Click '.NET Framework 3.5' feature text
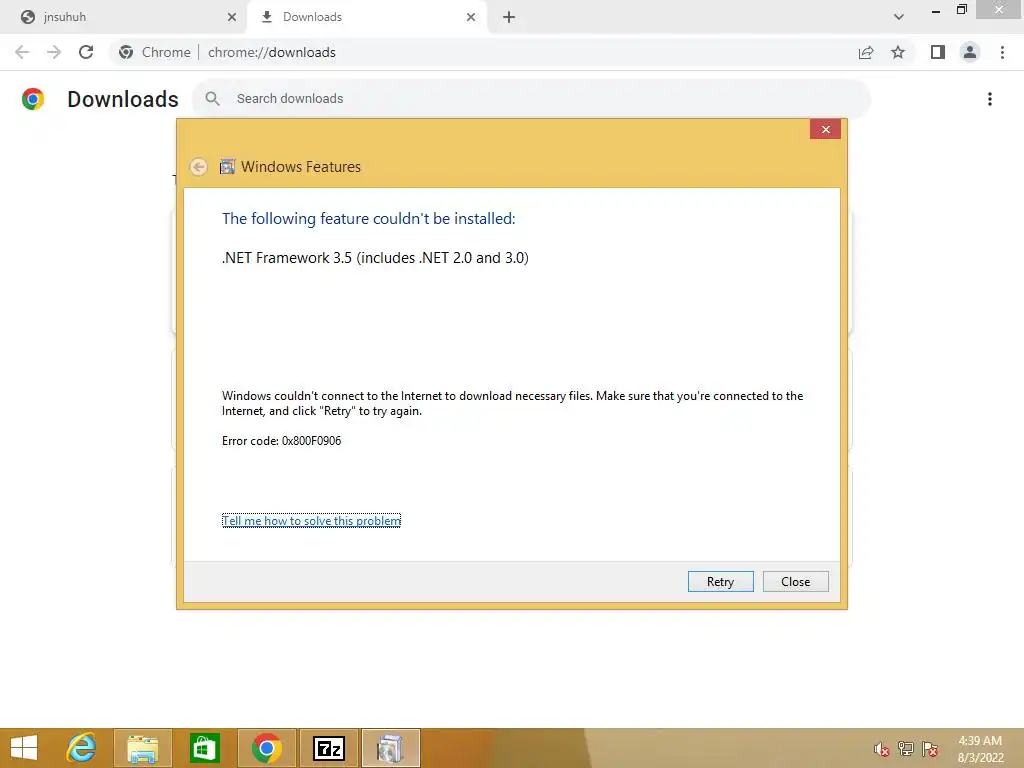 (x=376, y=258)
